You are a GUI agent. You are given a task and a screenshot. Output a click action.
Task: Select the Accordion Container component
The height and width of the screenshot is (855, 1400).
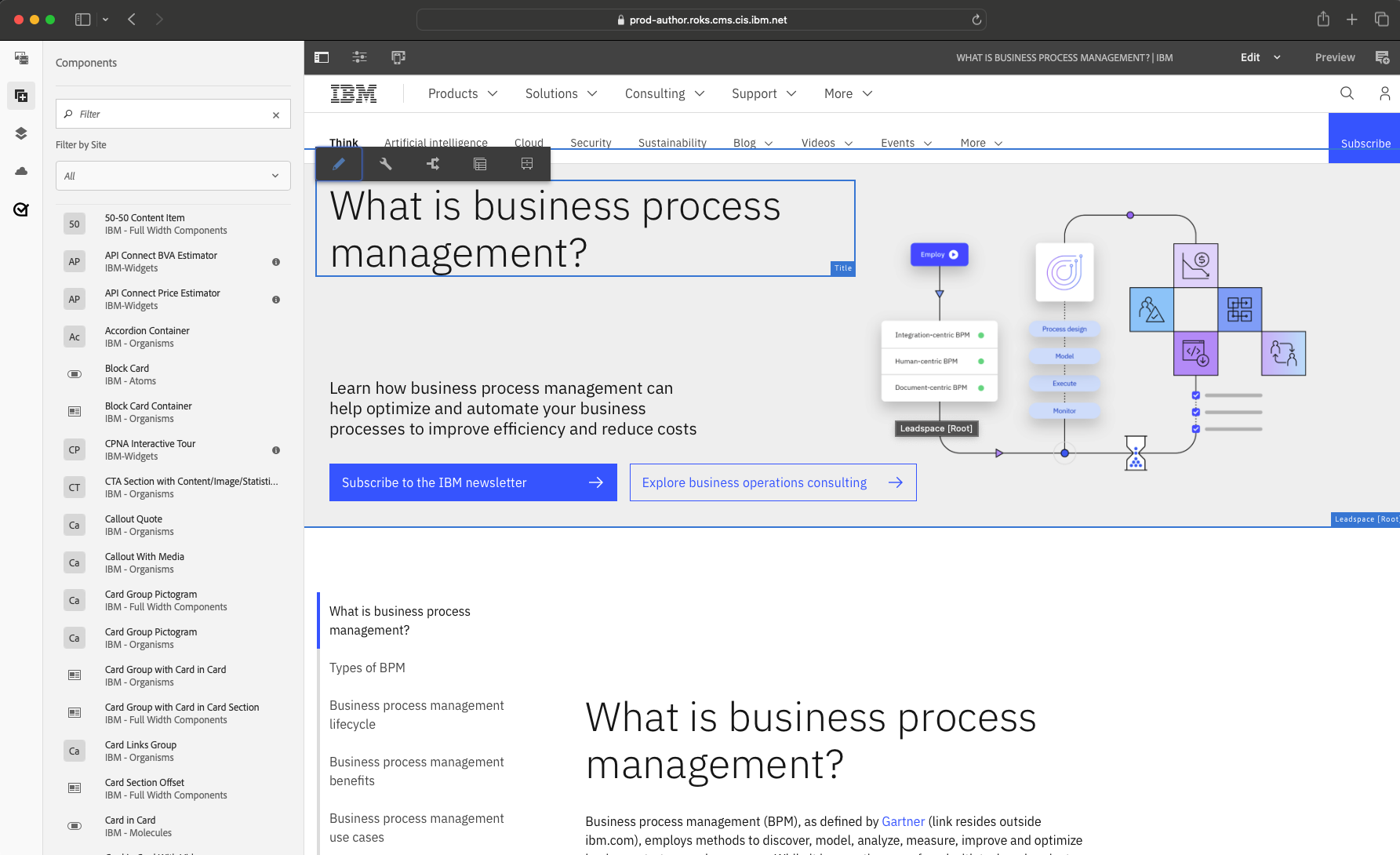pos(173,337)
